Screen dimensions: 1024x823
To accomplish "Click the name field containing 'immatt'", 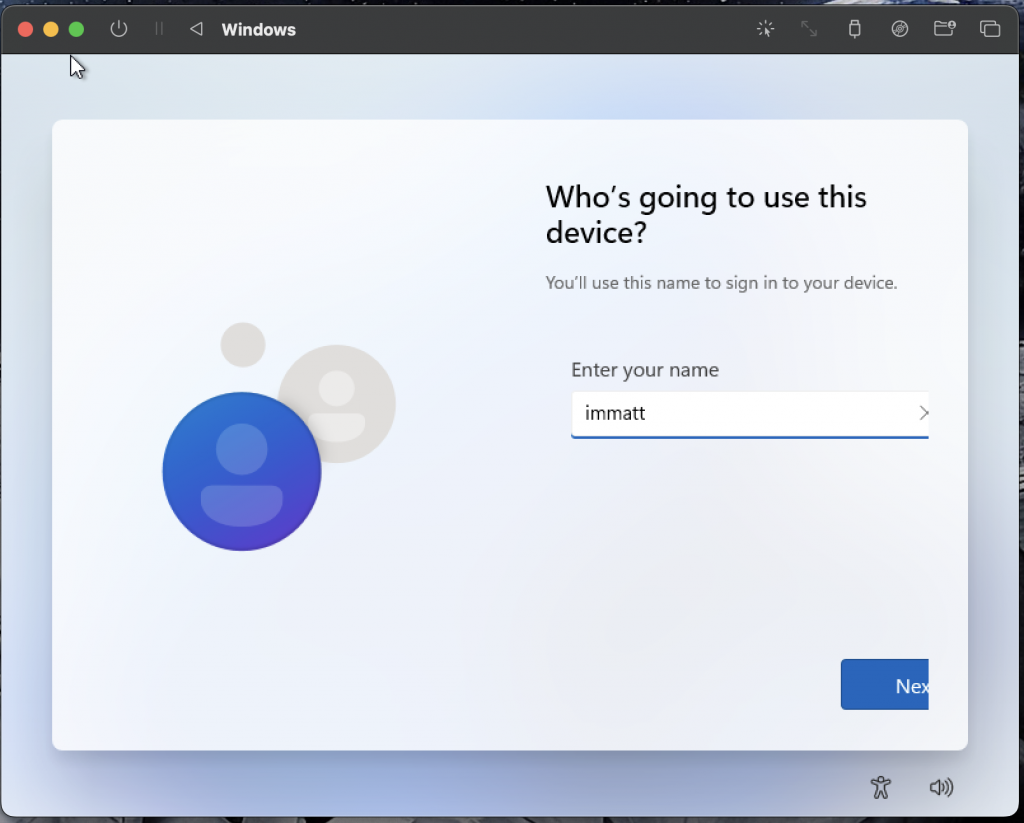I will click(740, 413).
